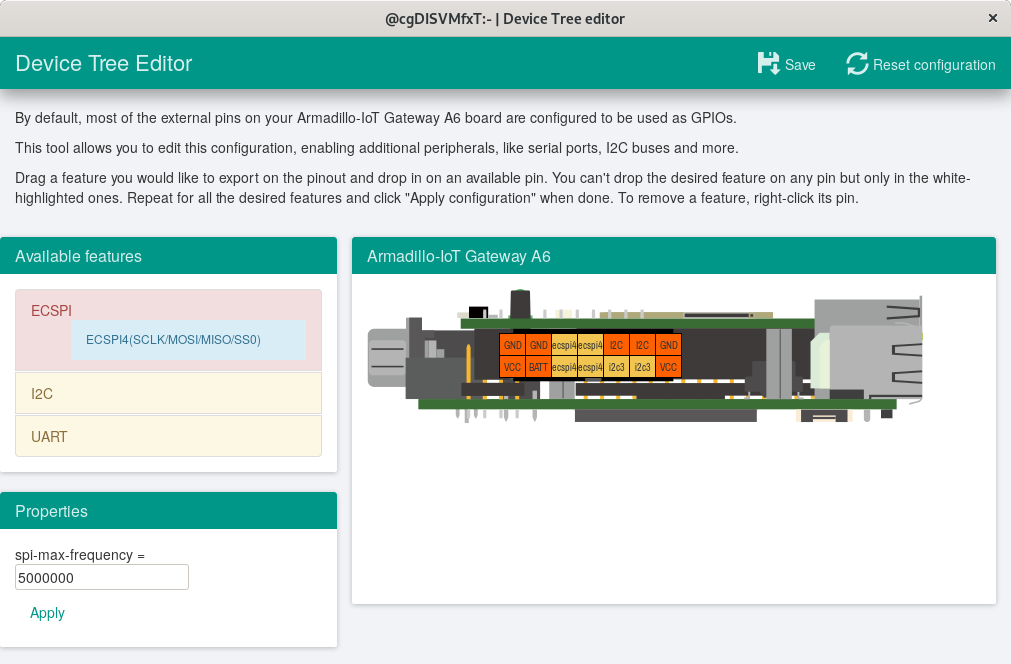The width and height of the screenshot is (1011, 664).
Task: Click the I2C pin adjacent to the GND pin
Action: click(643, 345)
